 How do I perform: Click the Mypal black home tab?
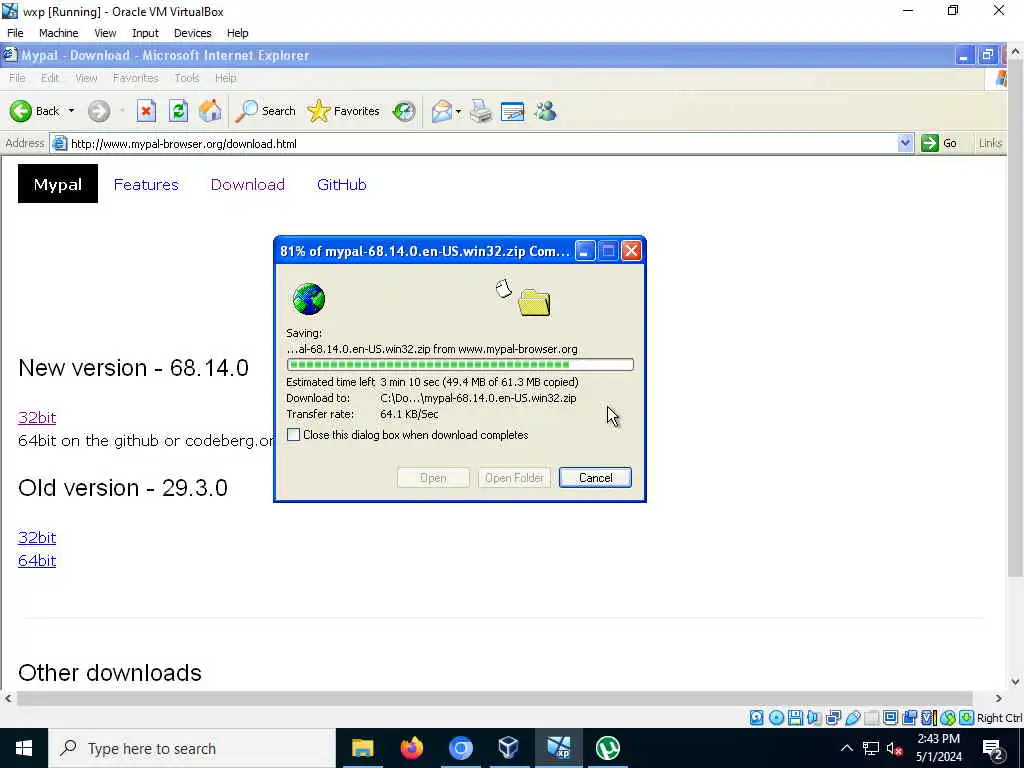point(57,184)
